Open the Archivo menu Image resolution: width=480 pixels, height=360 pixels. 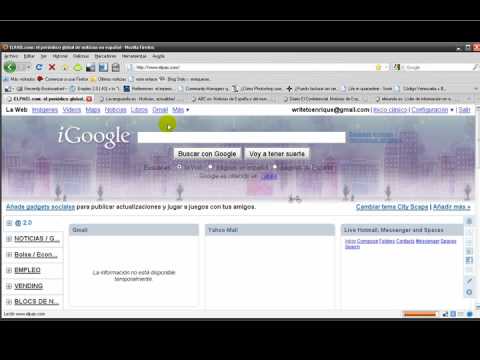point(11,56)
